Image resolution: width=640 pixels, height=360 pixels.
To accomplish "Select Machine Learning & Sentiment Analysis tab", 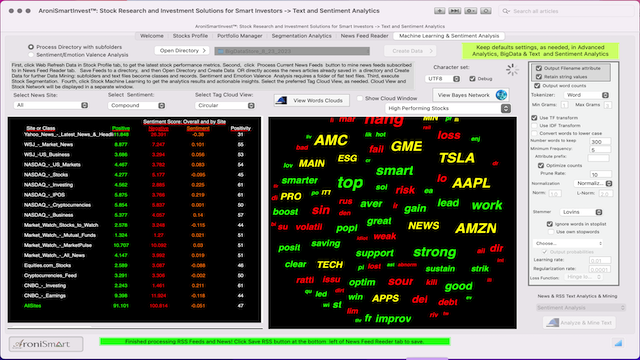I will point(449,36).
